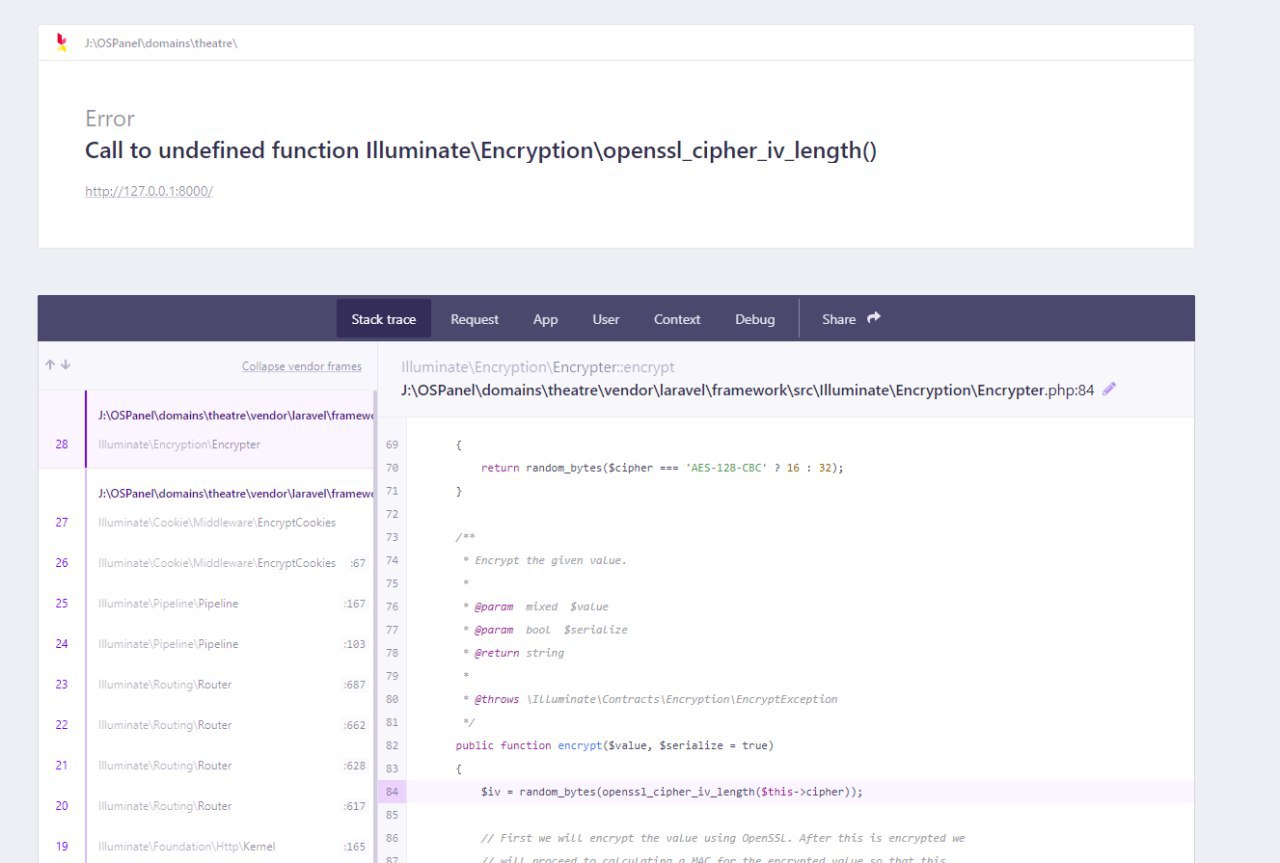
Task: Click the @param bool $serialize comment line
Action: 545,630
